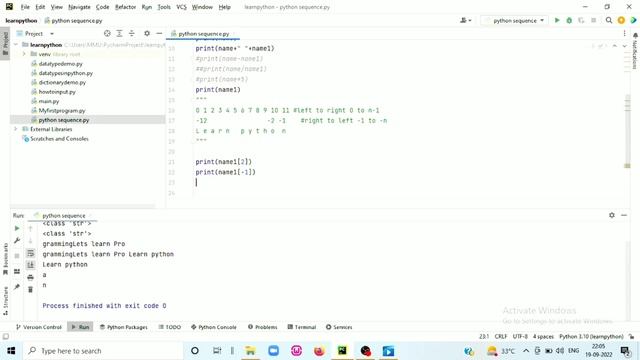Open the Project sidebar tab
This screenshot has width=640, height=360.
pos(5,43)
